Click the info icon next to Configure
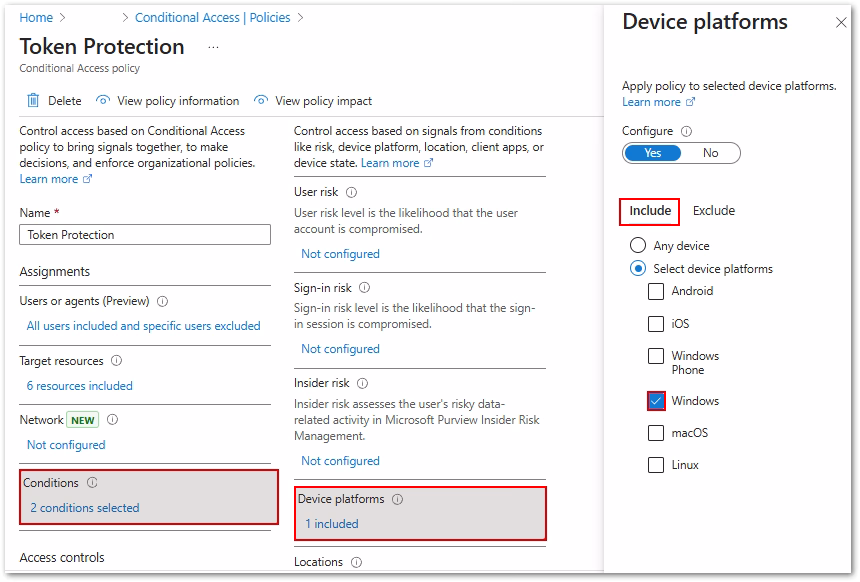Screen dimensions: 860x582 tap(685, 131)
